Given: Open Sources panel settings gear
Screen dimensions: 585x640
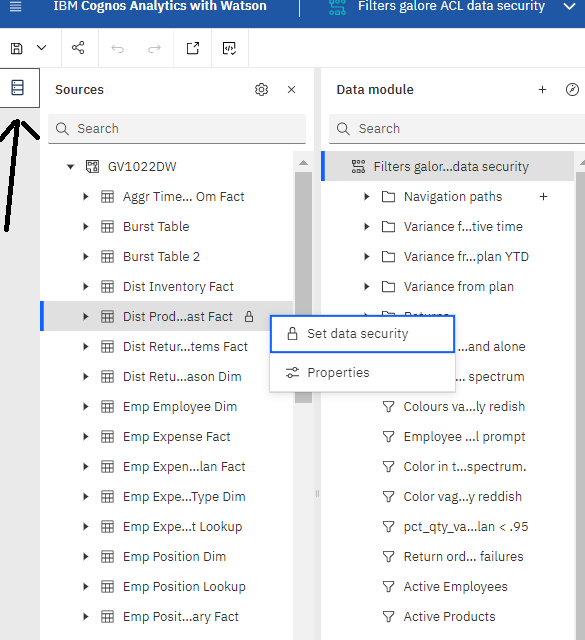Looking at the screenshot, I should (x=261, y=89).
